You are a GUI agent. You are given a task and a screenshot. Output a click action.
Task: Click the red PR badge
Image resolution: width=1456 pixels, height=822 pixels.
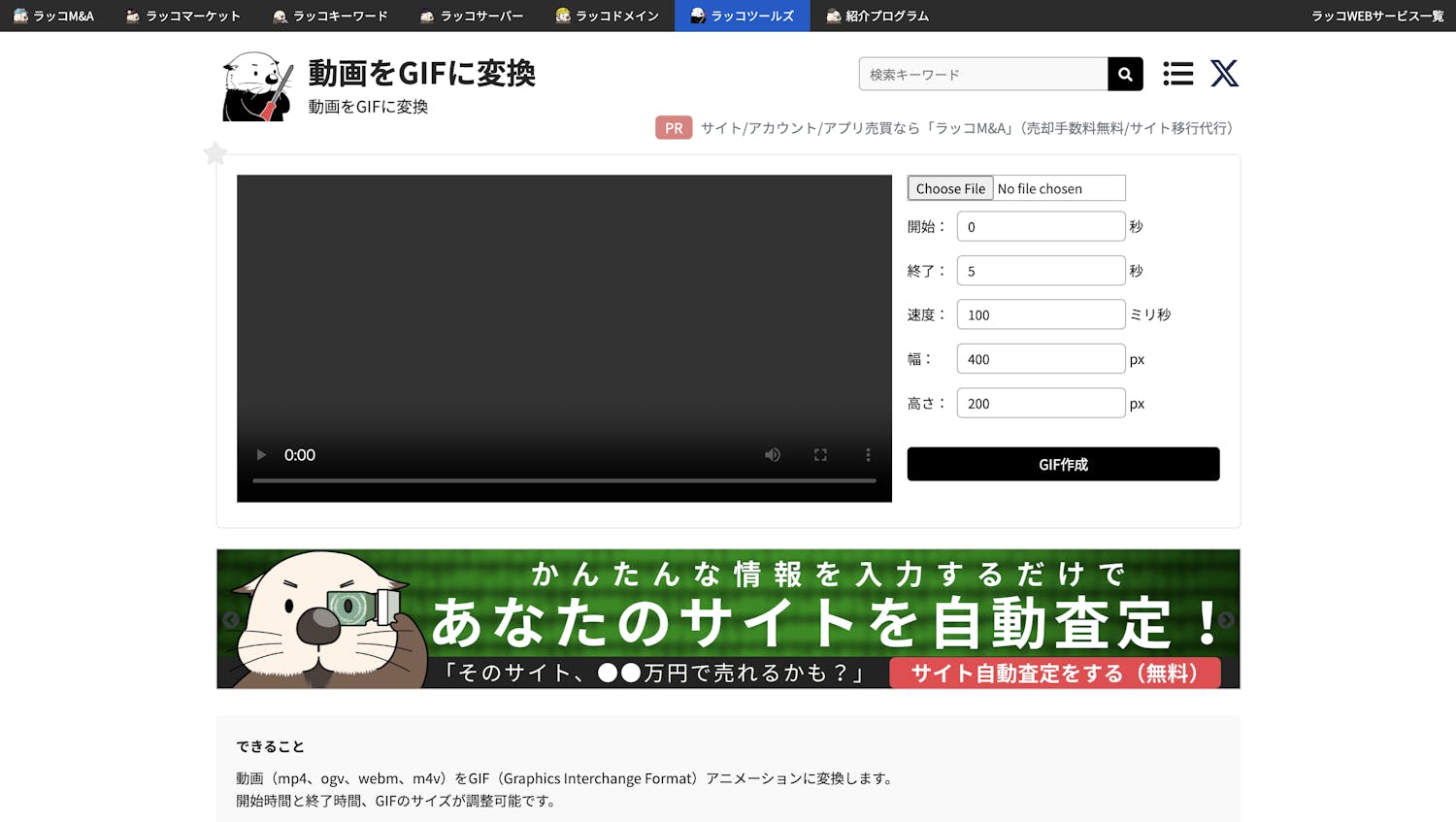[674, 128]
